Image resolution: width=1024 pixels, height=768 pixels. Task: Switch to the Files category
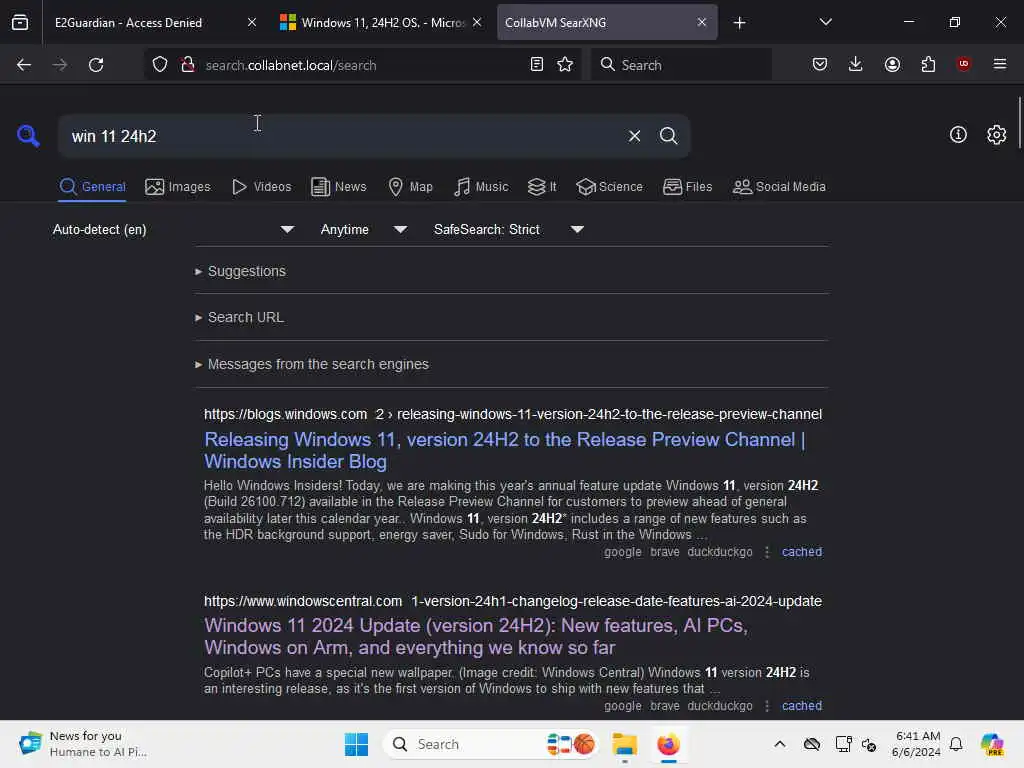coord(687,187)
